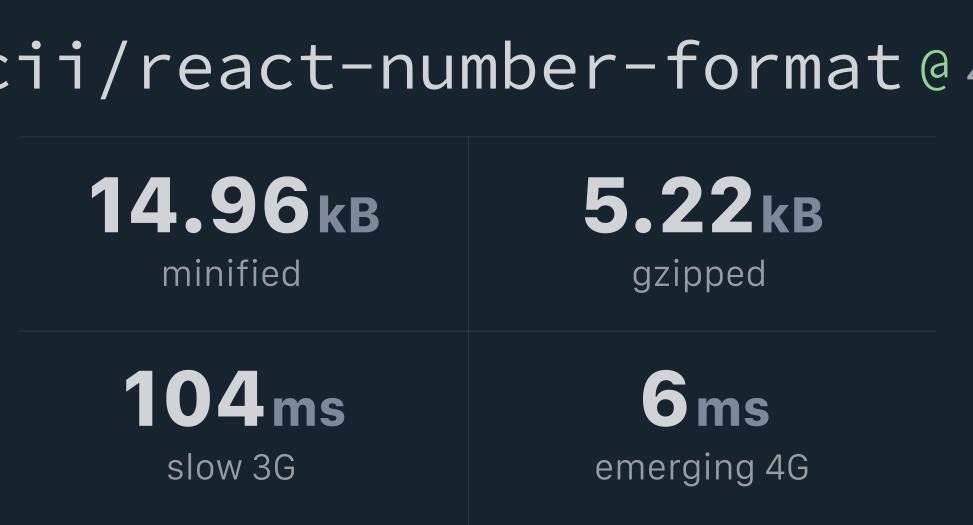Viewport: 973px width, 525px height.
Task: Click the partial 'cii' text before the slash
Action: [x=42, y=65]
